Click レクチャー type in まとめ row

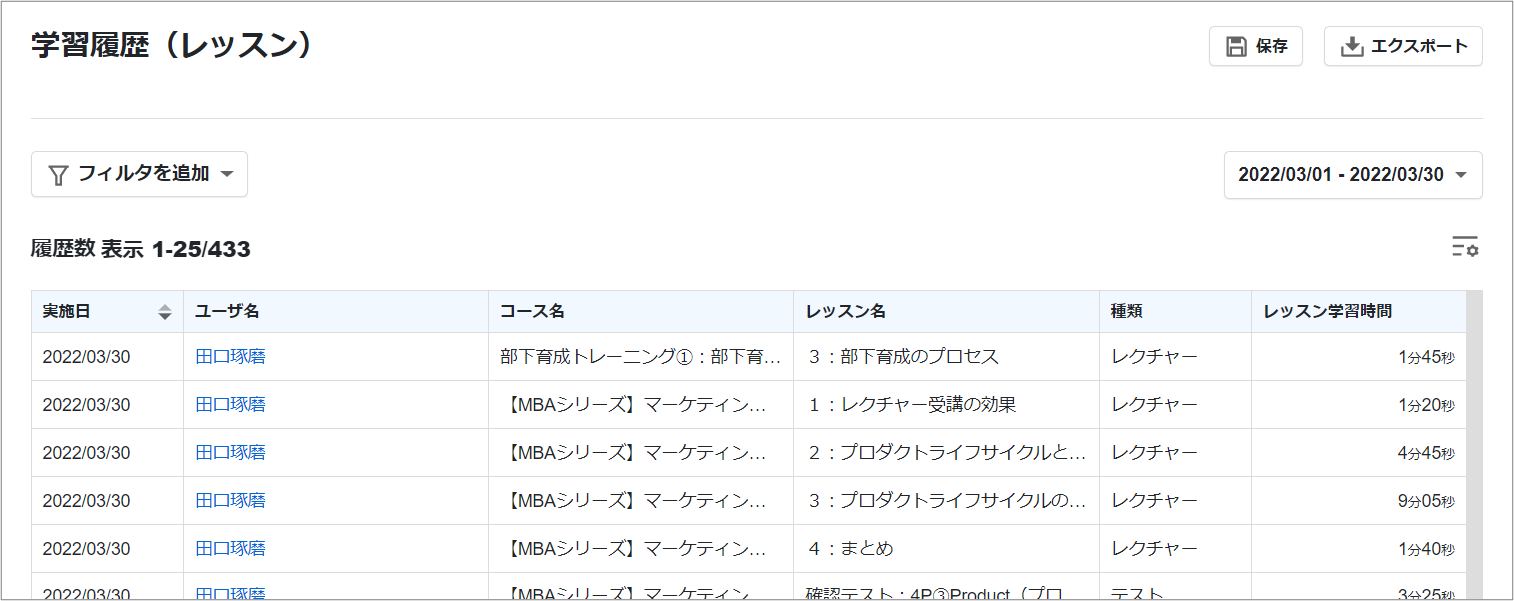(1154, 549)
